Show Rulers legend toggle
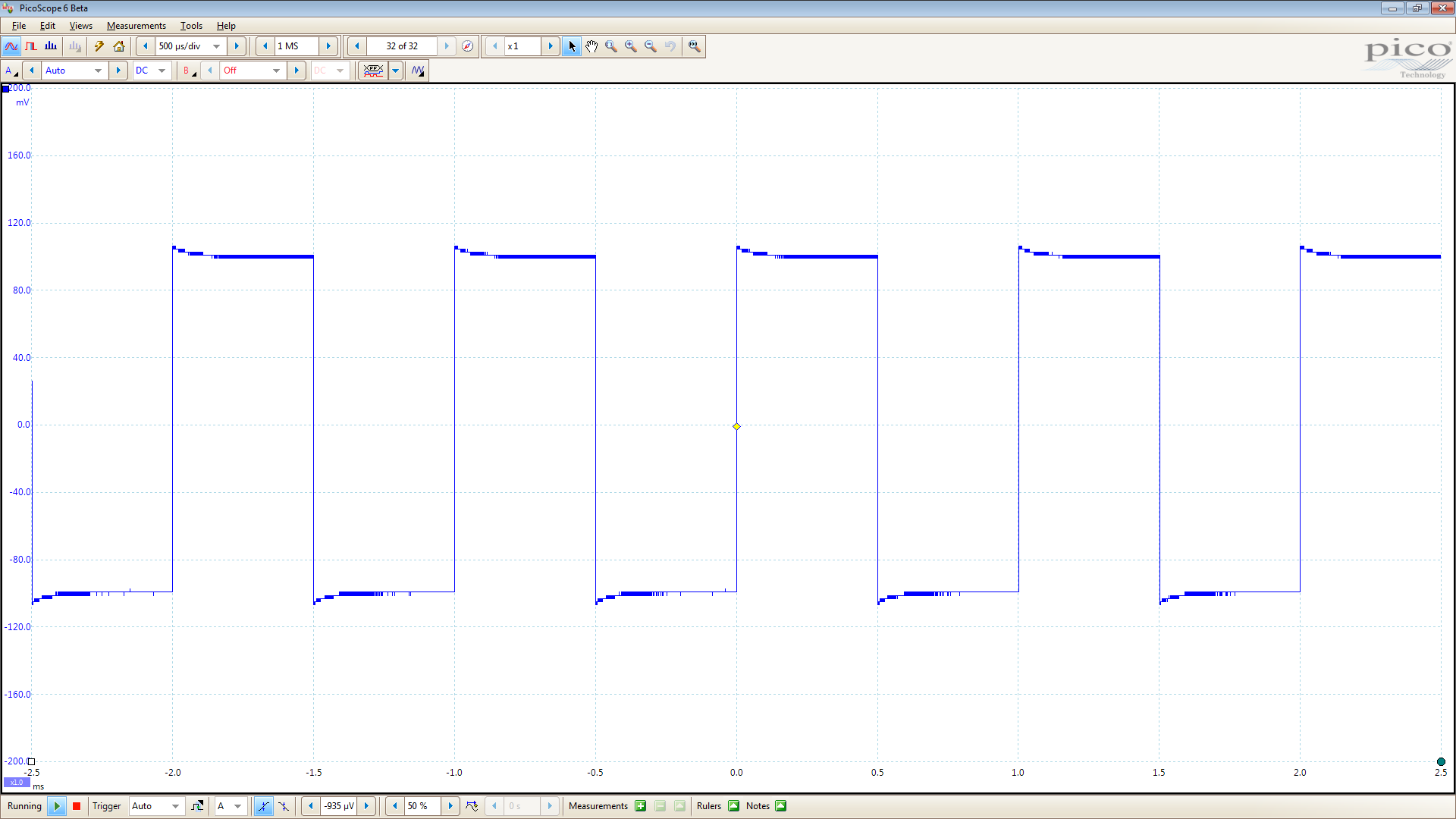Screen dimensions: 1456x819 [x=734, y=806]
